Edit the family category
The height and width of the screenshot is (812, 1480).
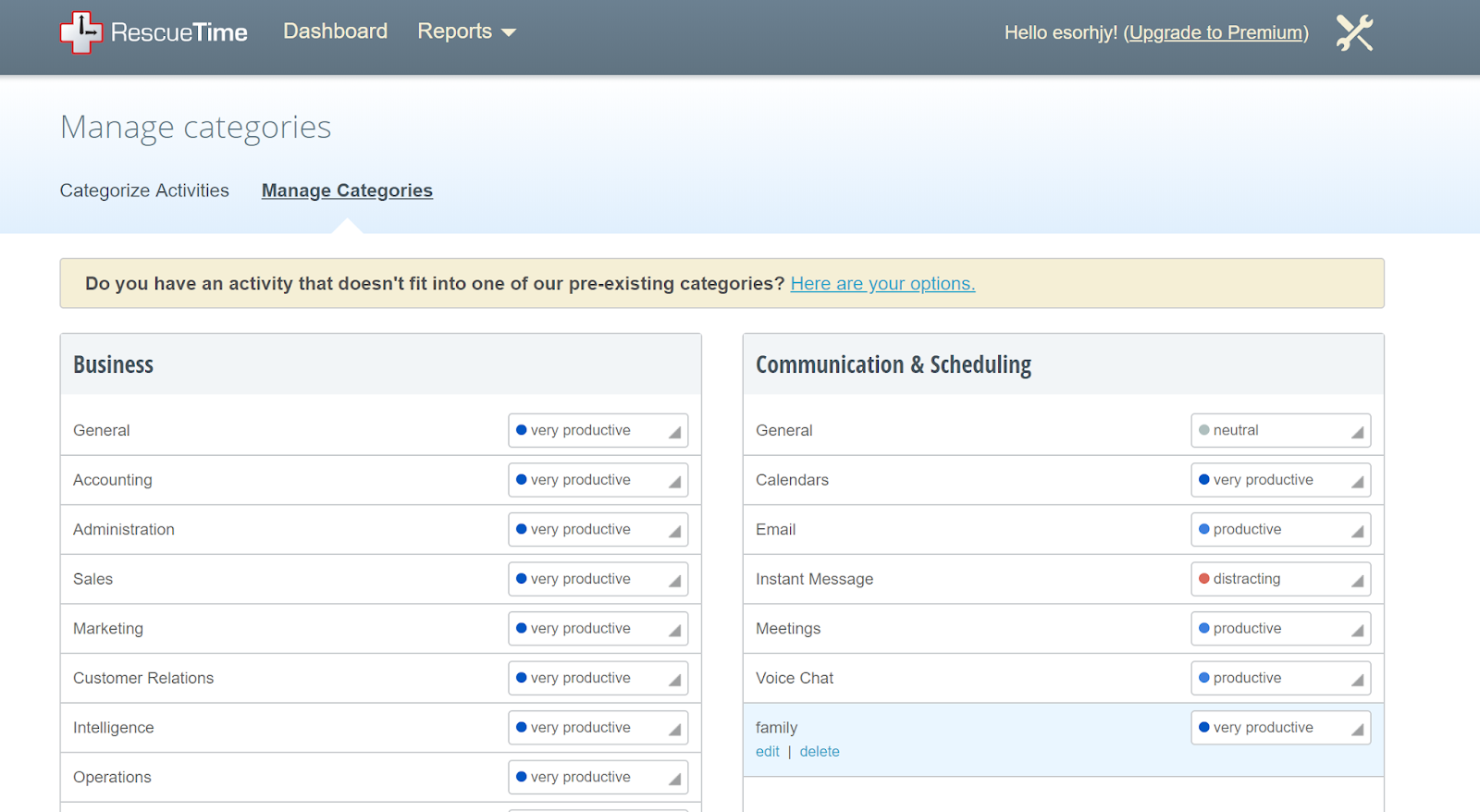click(767, 752)
